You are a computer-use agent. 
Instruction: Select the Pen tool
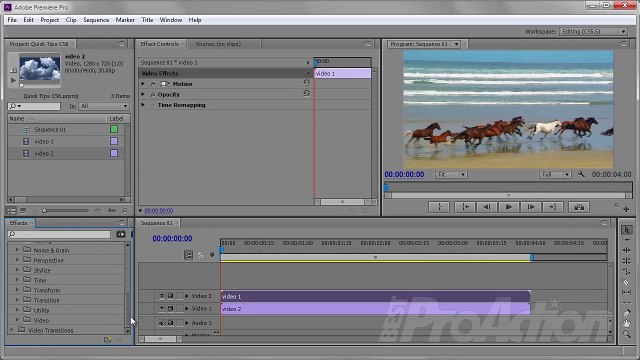point(627,313)
